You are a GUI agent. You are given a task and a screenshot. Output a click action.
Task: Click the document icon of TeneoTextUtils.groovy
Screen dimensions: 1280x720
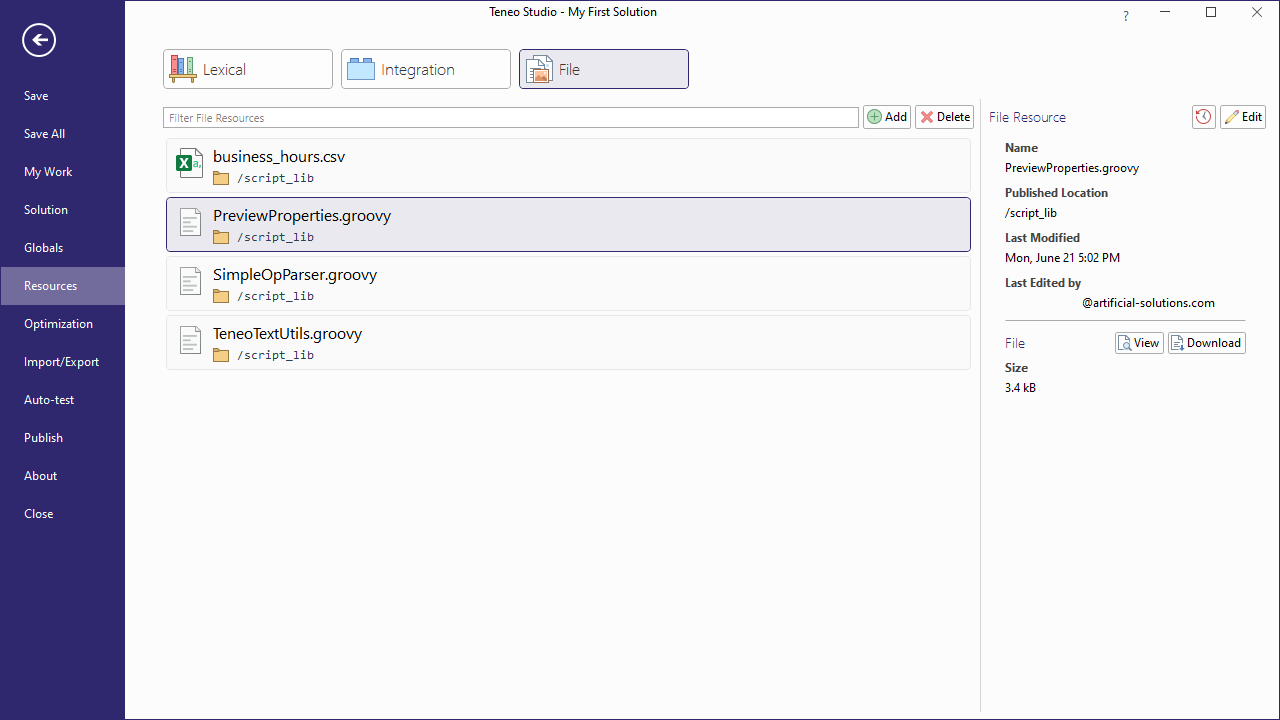(190, 340)
